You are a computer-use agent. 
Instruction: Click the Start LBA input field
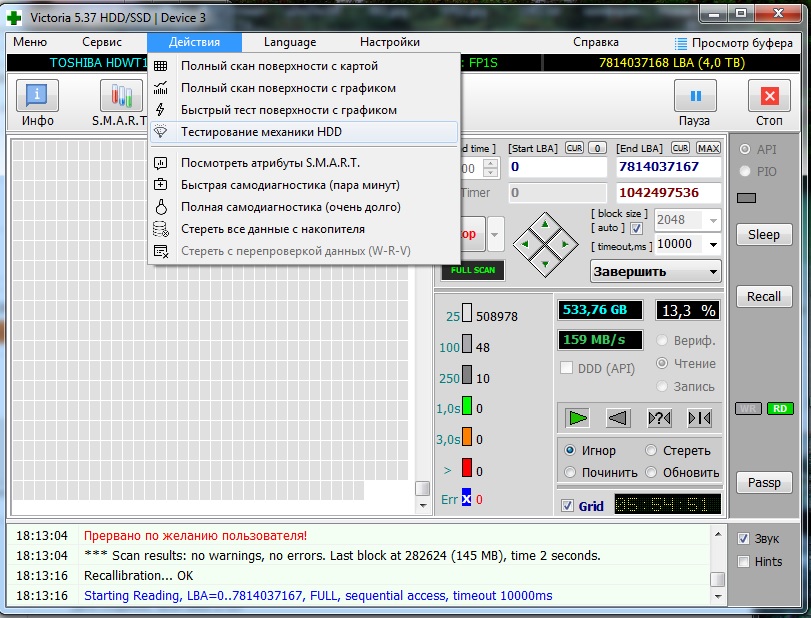[x=557, y=167]
